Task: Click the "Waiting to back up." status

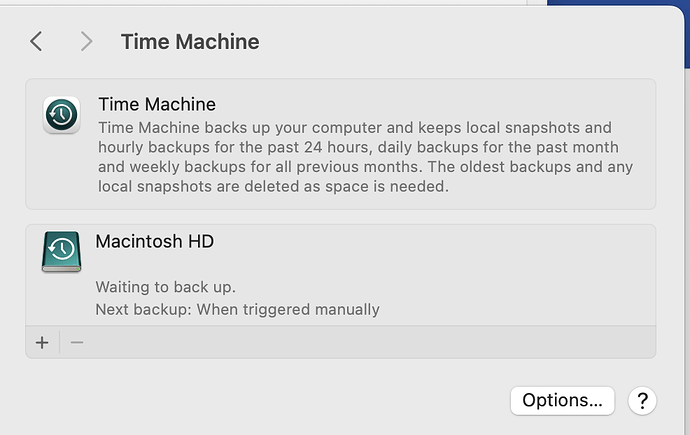Action: point(165,287)
